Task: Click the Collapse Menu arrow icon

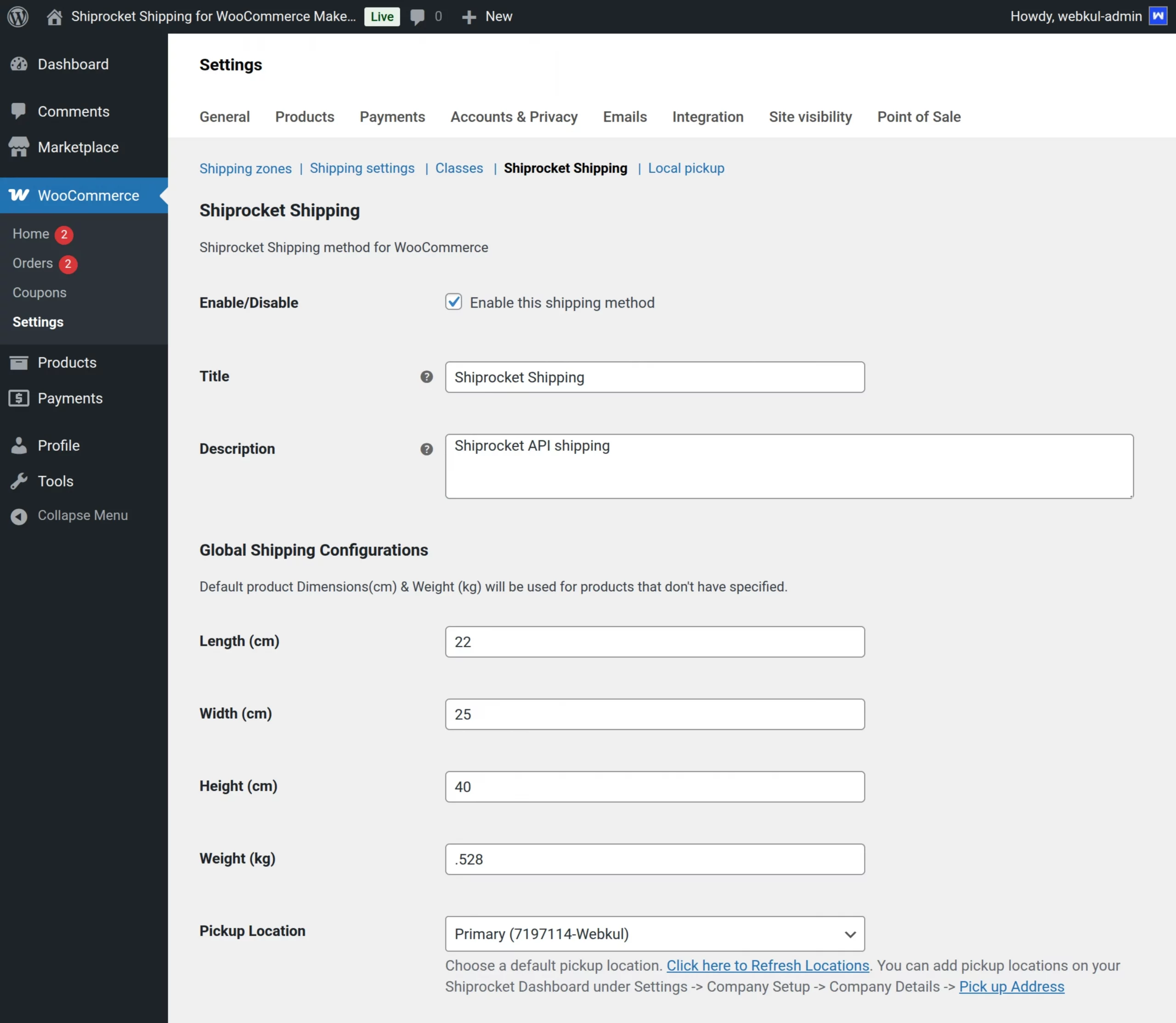Action: [19, 516]
